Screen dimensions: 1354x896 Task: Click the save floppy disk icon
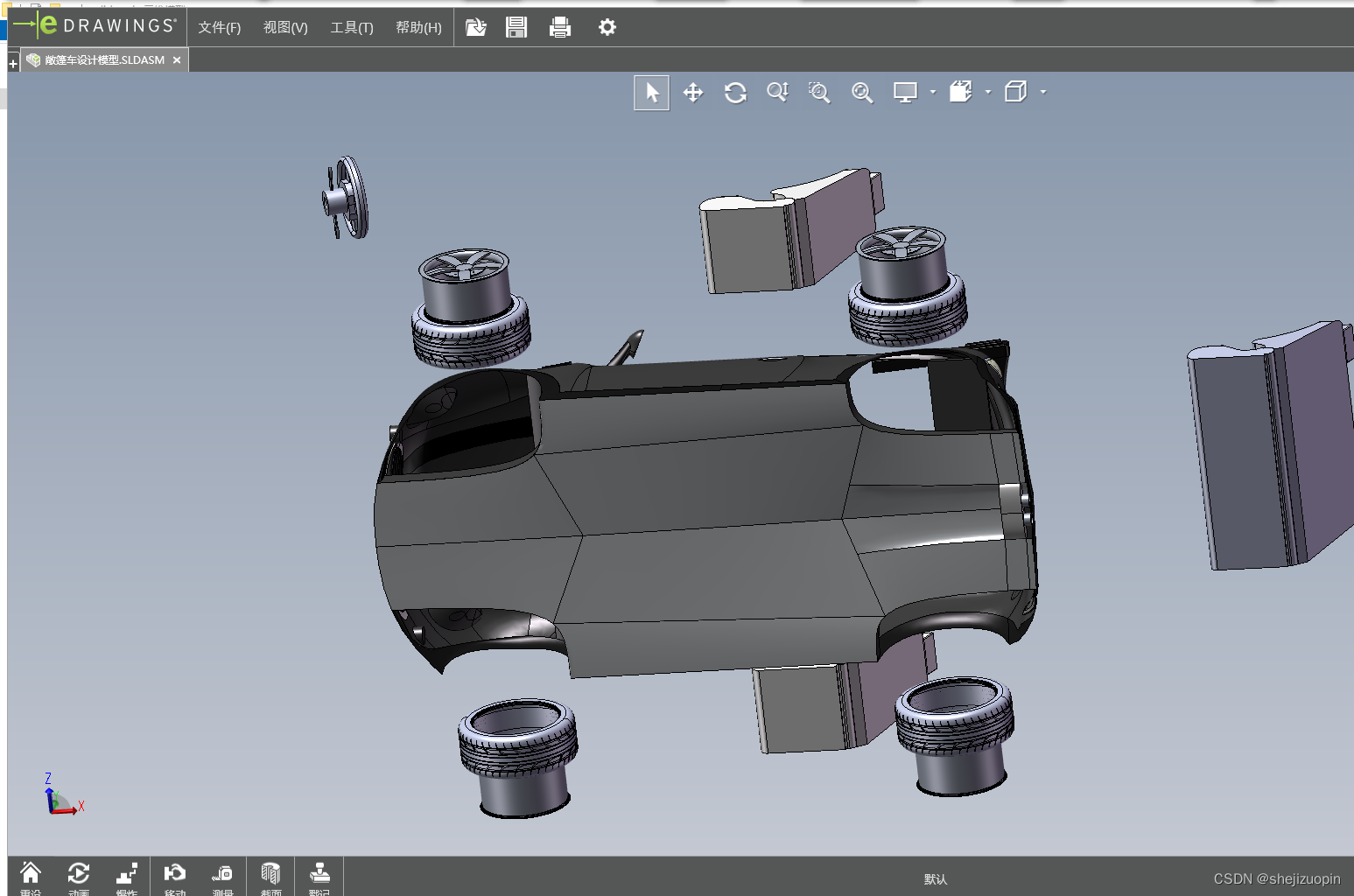click(x=516, y=28)
